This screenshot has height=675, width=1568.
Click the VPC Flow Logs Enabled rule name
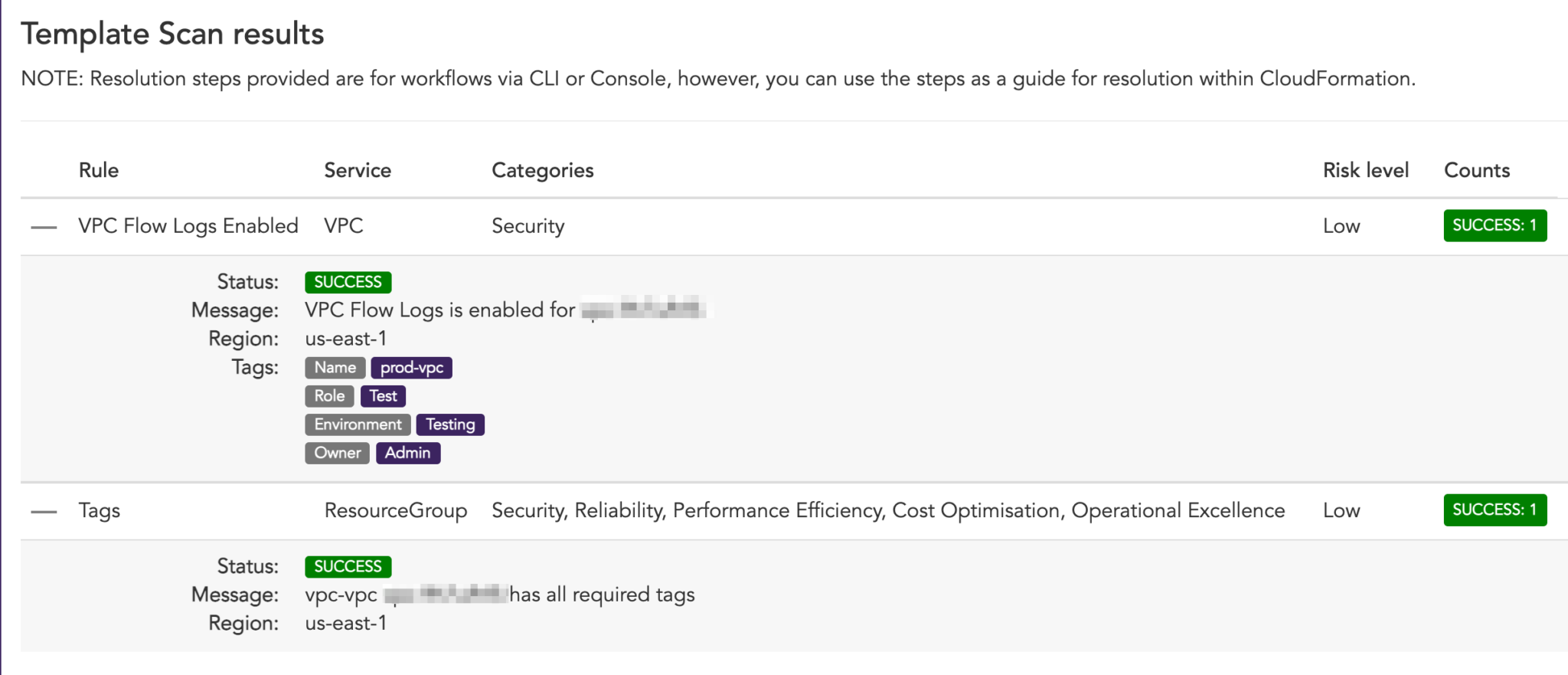[x=188, y=225]
